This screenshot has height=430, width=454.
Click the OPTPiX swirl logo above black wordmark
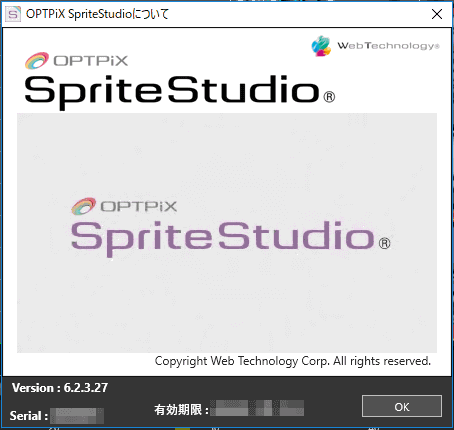pyautogui.click(x=37, y=61)
